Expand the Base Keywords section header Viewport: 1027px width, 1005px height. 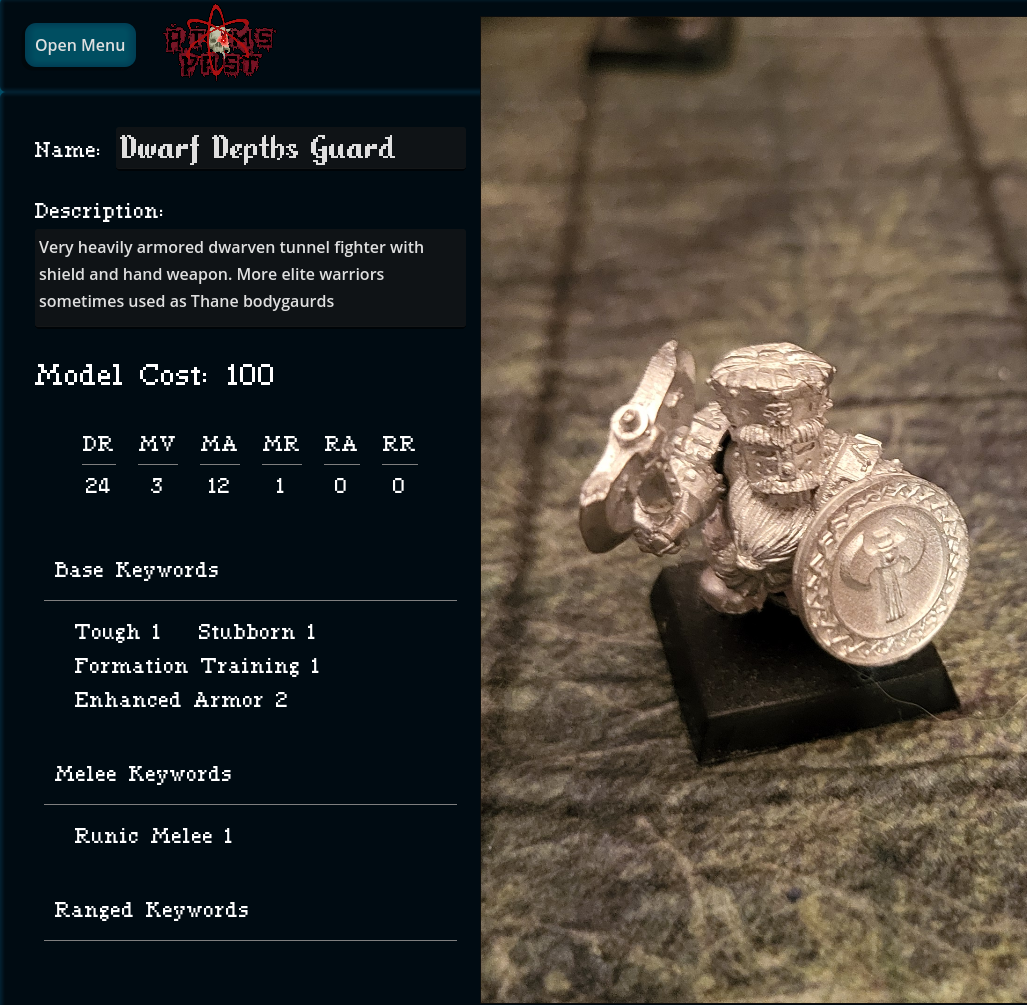(x=250, y=571)
